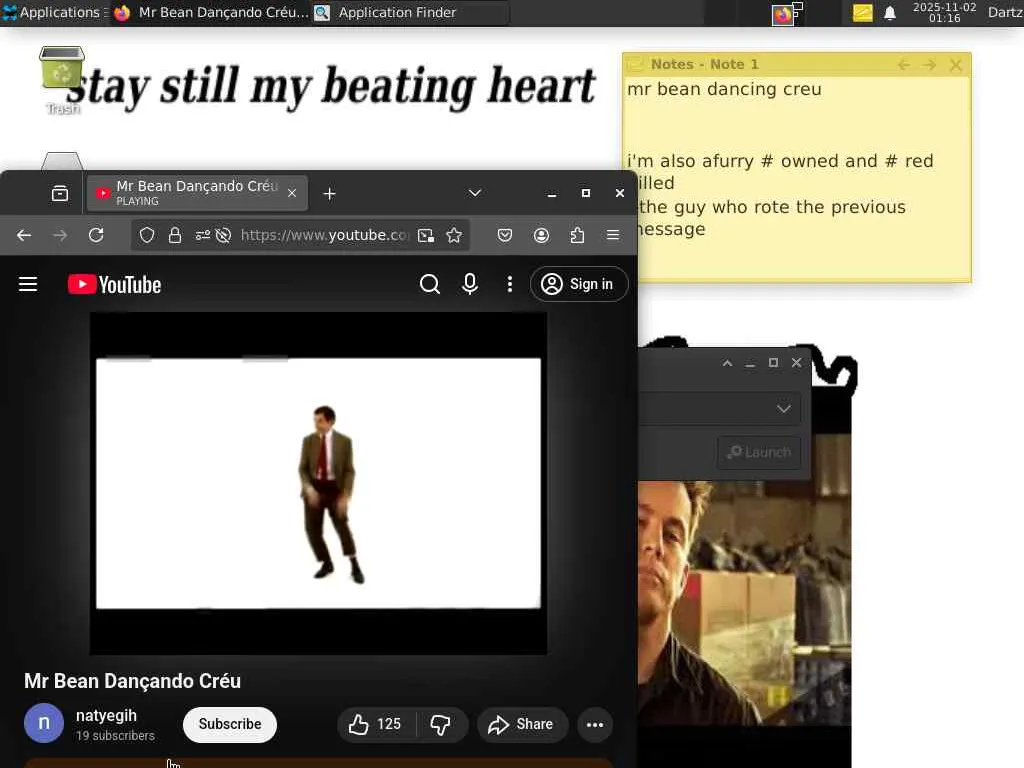Screen dimensions: 1024x768
Task: Click the text mr bean dancing creu in Notes
Action: 724,89
